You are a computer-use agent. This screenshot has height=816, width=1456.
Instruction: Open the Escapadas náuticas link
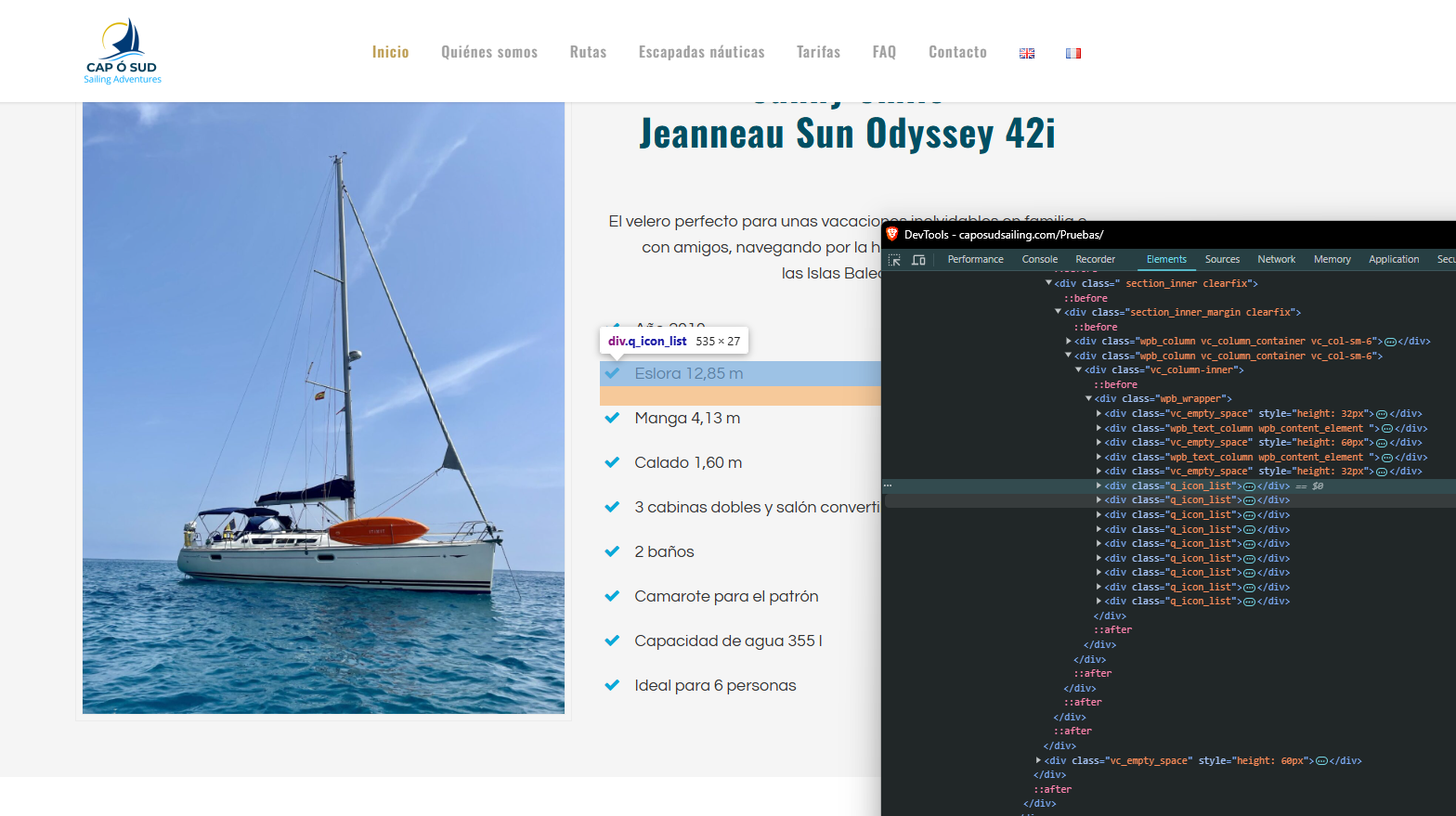tap(702, 52)
